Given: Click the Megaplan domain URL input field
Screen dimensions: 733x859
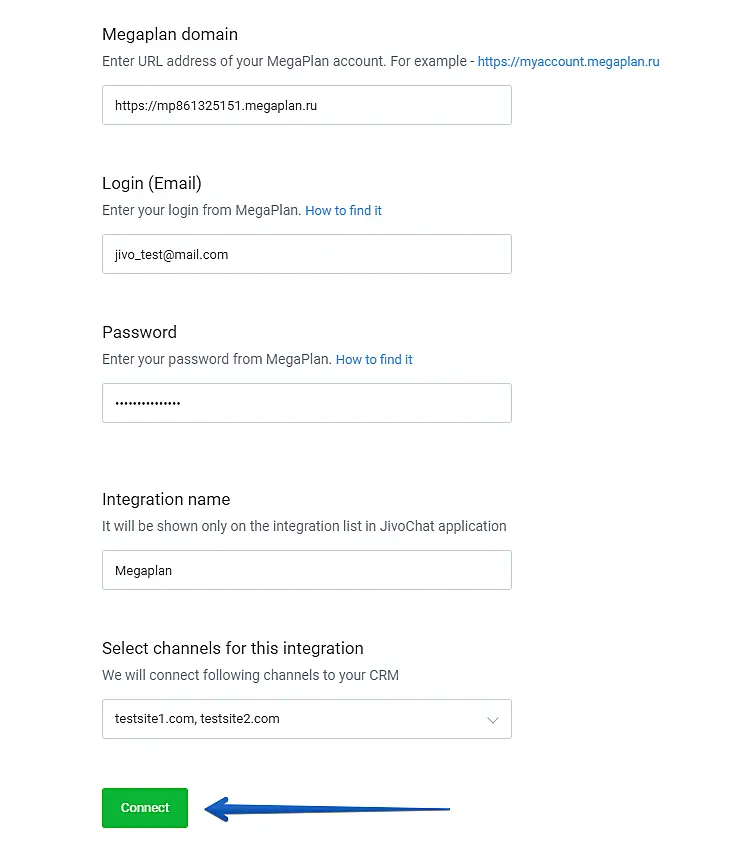Looking at the screenshot, I should (306, 105).
